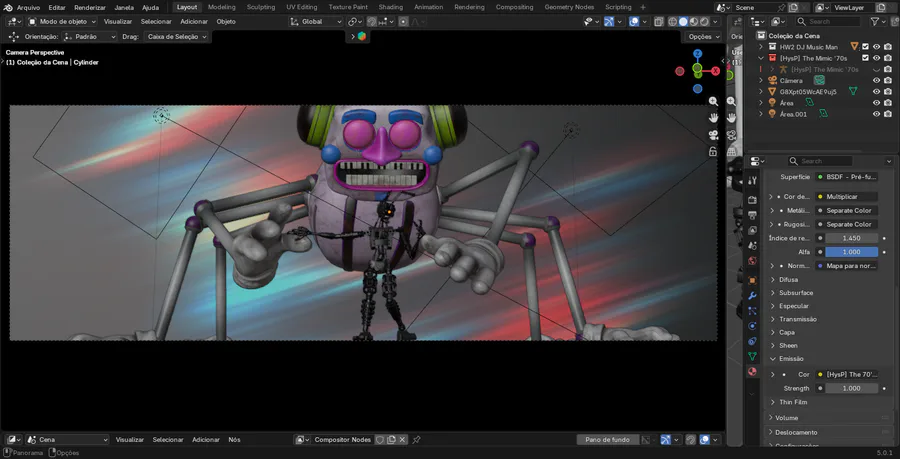Open the Renderizar menu

(x=90, y=7)
